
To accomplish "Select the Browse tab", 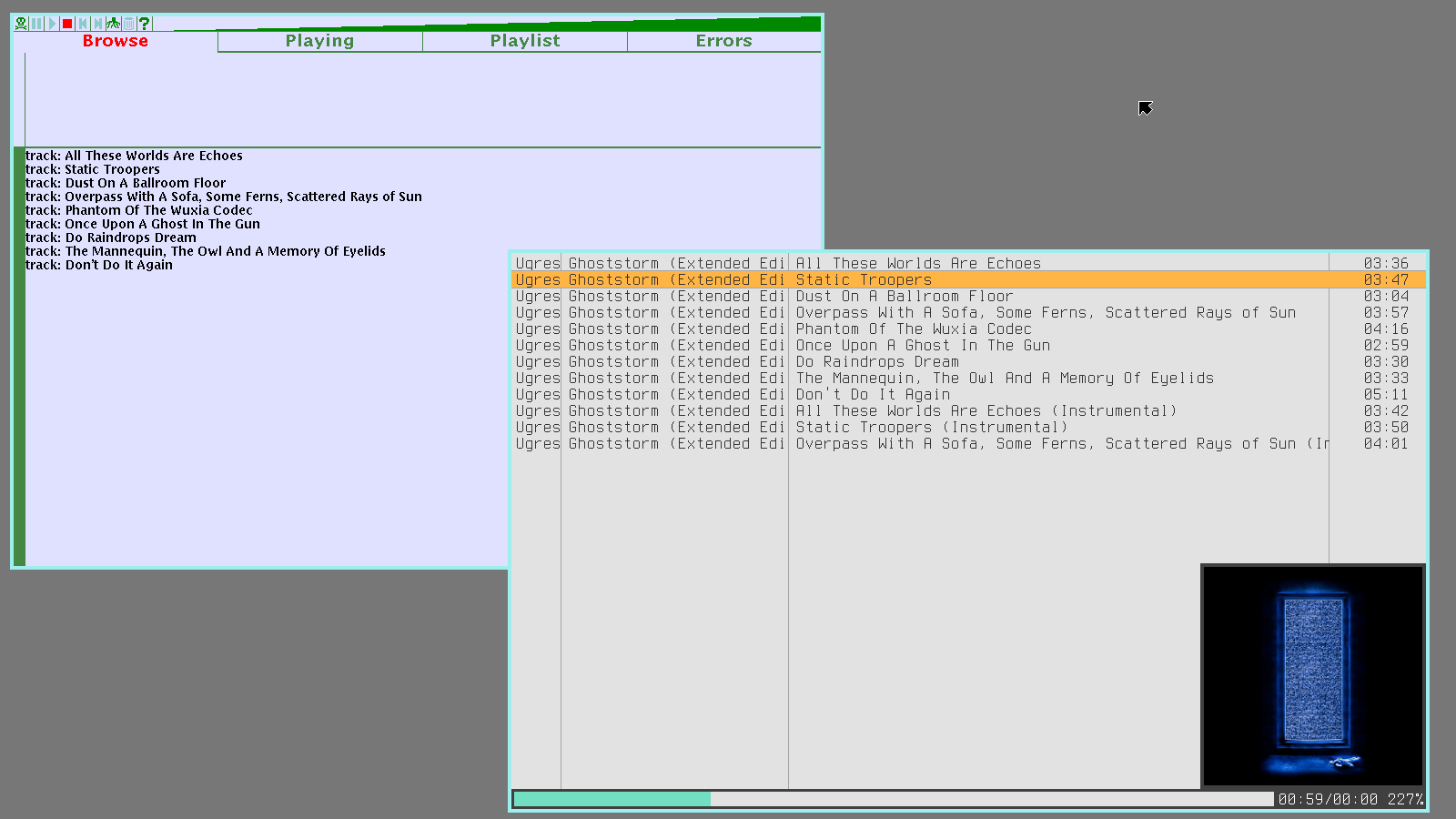I will tap(115, 41).
